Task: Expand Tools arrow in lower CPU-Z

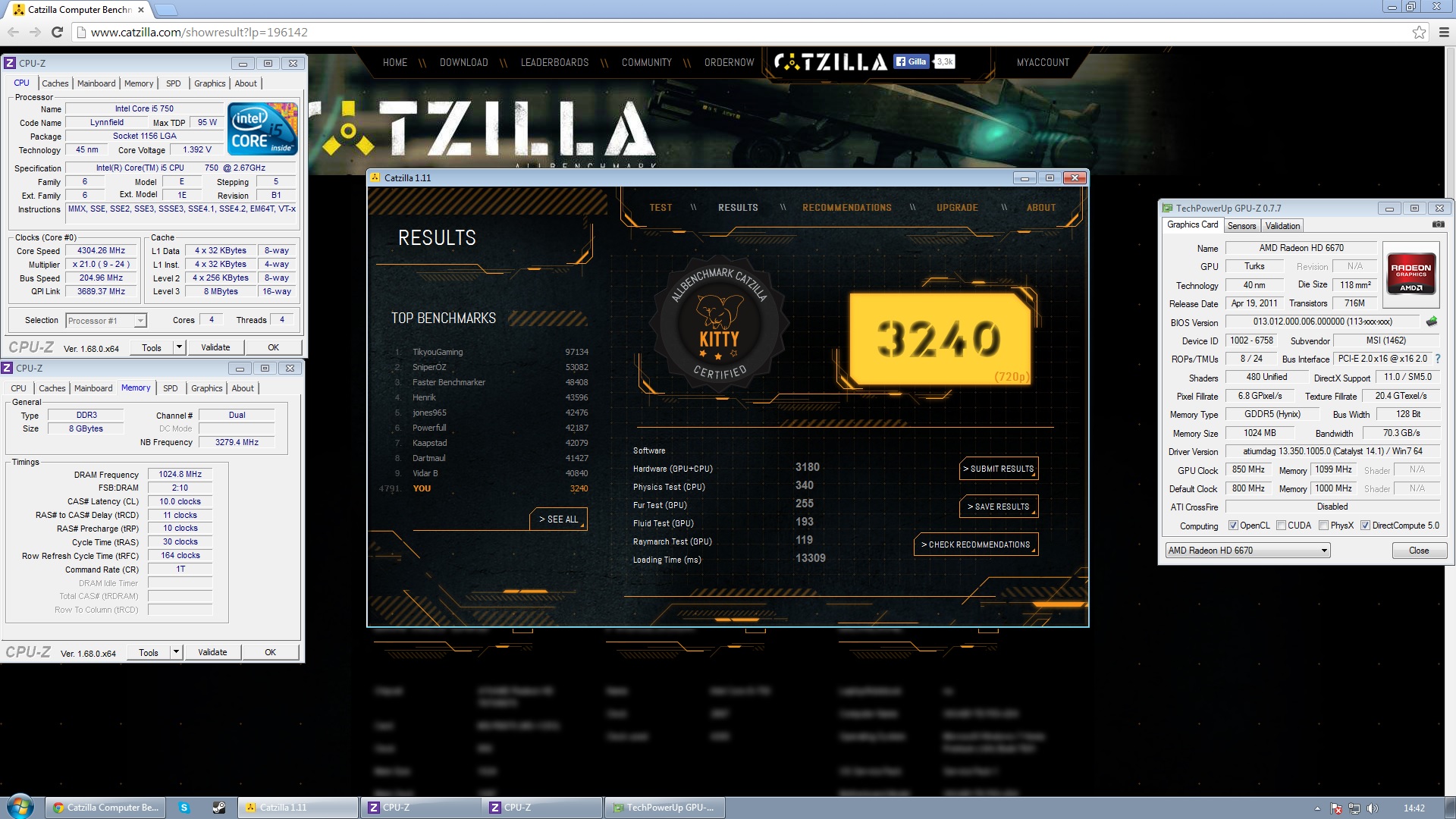Action: coord(176,652)
